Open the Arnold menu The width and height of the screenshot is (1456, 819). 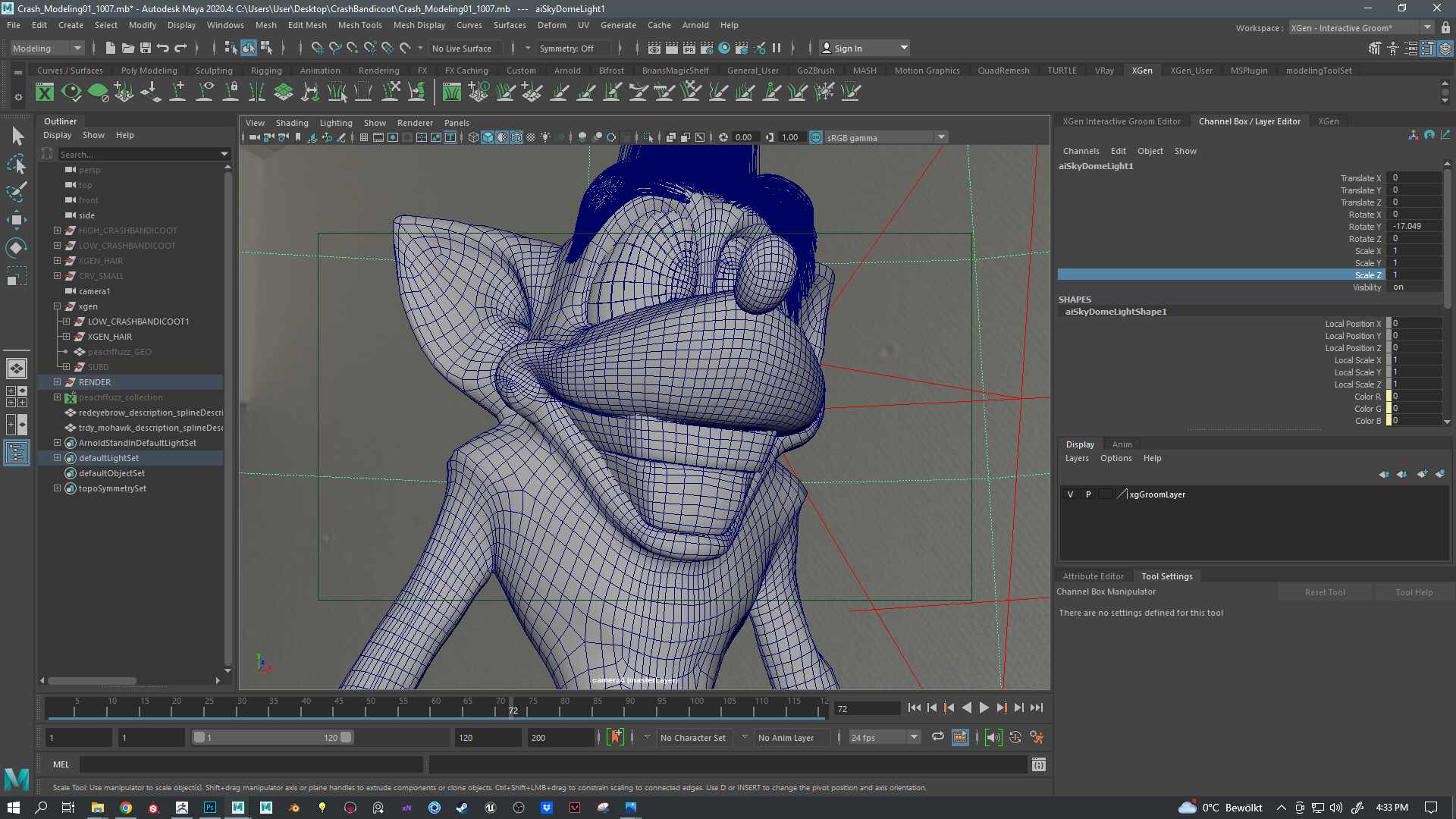pyautogui.click(x=695, y=25)
